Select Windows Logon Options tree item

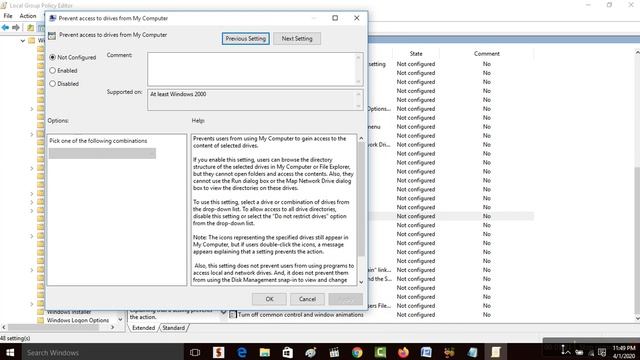pyautogui.click(x=78, y=320)
